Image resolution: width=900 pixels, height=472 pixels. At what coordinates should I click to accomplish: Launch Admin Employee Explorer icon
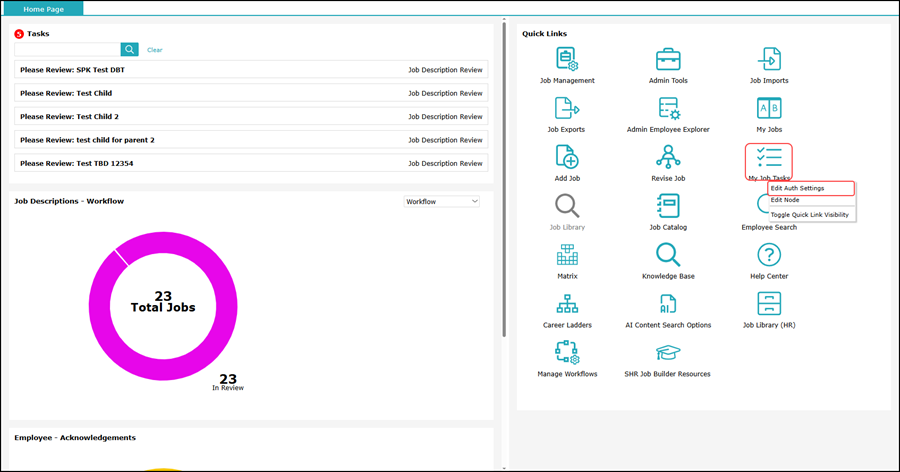[668, 108]
